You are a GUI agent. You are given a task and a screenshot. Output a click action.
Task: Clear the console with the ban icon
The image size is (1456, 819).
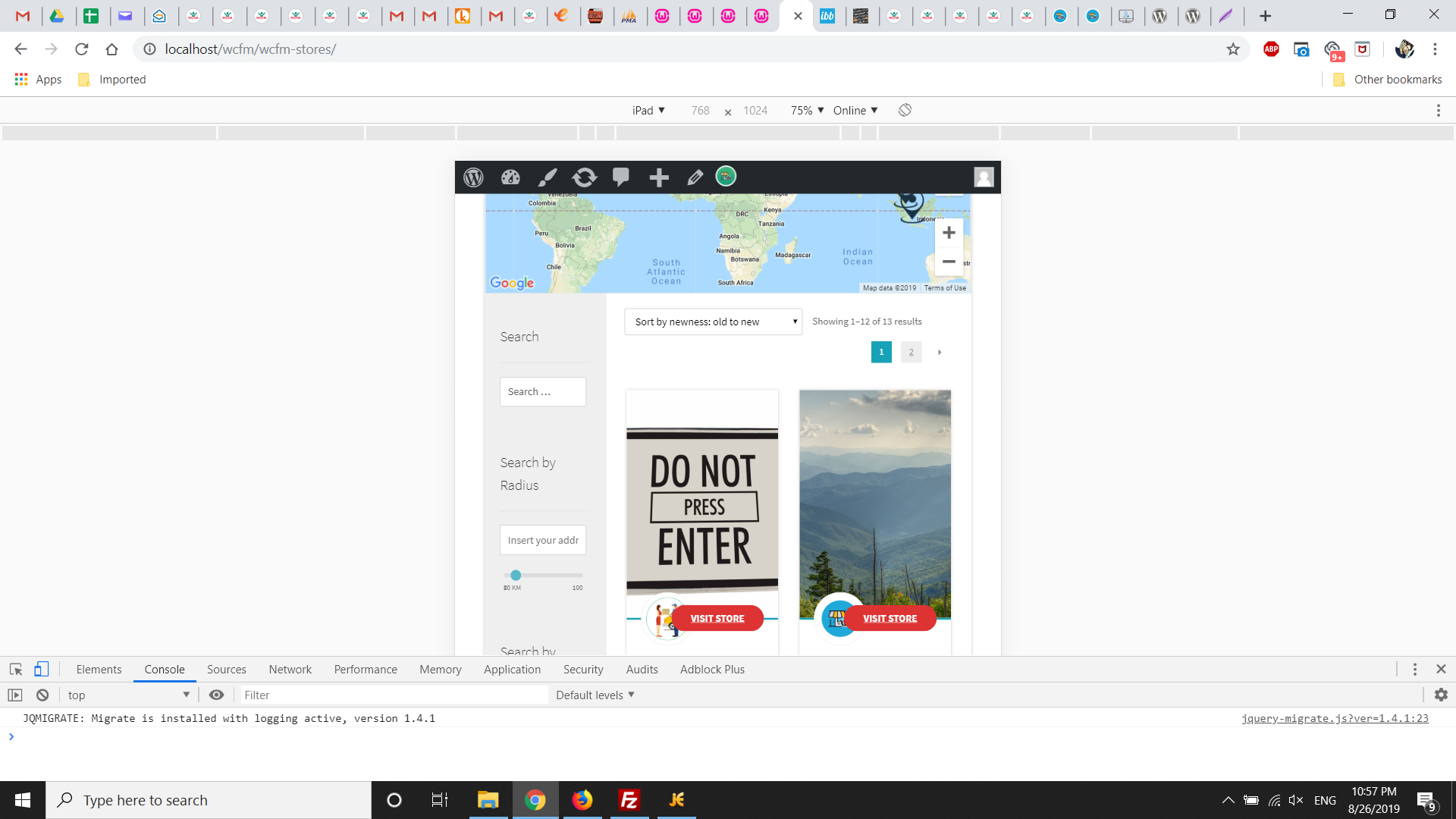click(42, 695)
